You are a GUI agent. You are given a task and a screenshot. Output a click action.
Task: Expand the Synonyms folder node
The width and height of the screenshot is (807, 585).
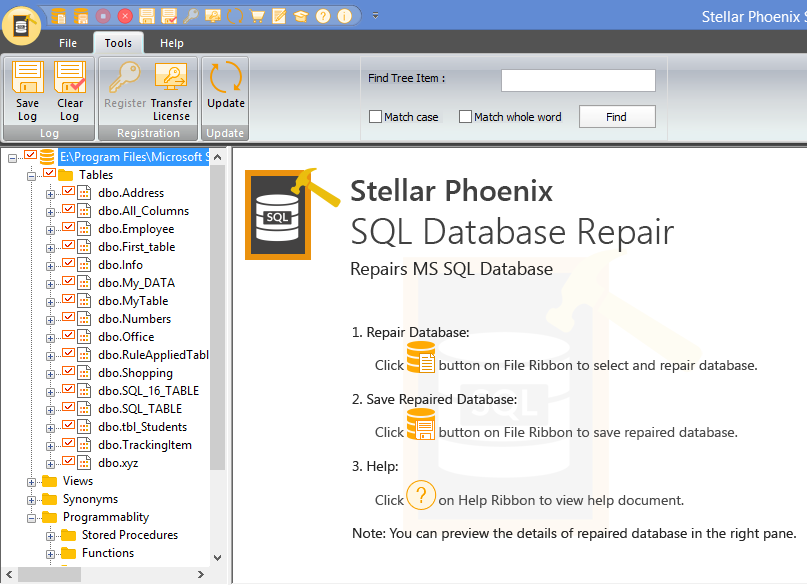coord(31,500)
